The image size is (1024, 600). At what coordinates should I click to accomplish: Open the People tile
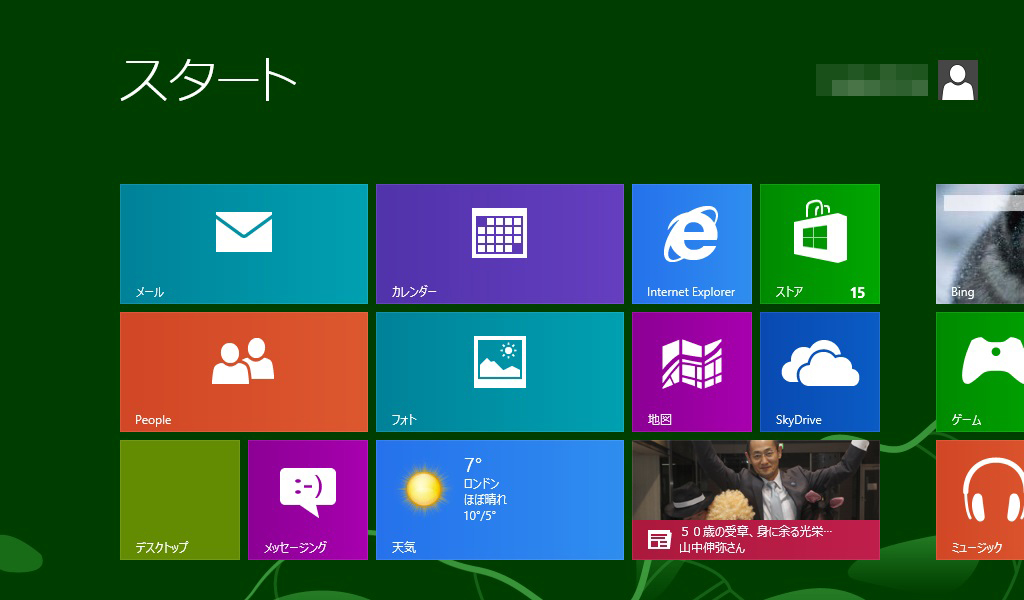point(244,371)
